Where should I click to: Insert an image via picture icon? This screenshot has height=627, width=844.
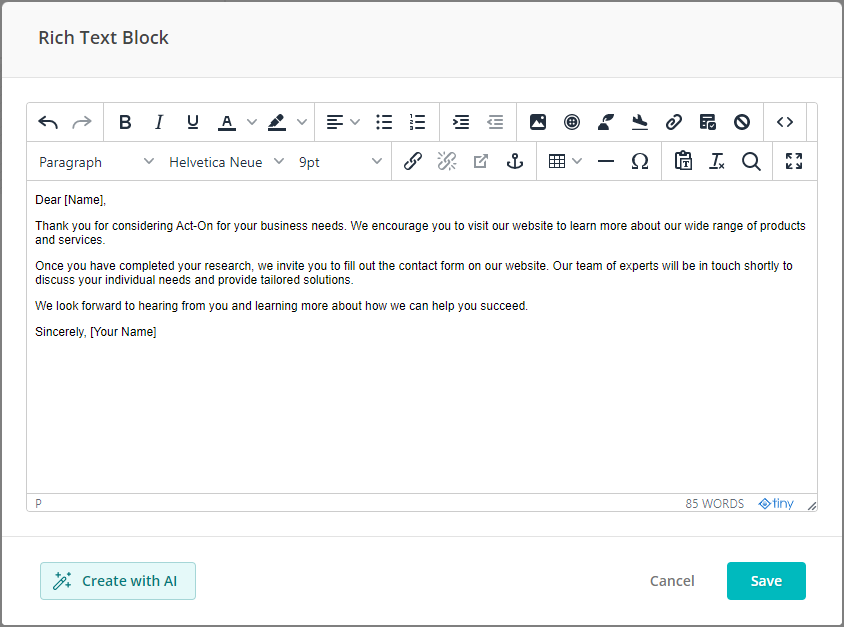pyautogui.click(x=538, y=122)
